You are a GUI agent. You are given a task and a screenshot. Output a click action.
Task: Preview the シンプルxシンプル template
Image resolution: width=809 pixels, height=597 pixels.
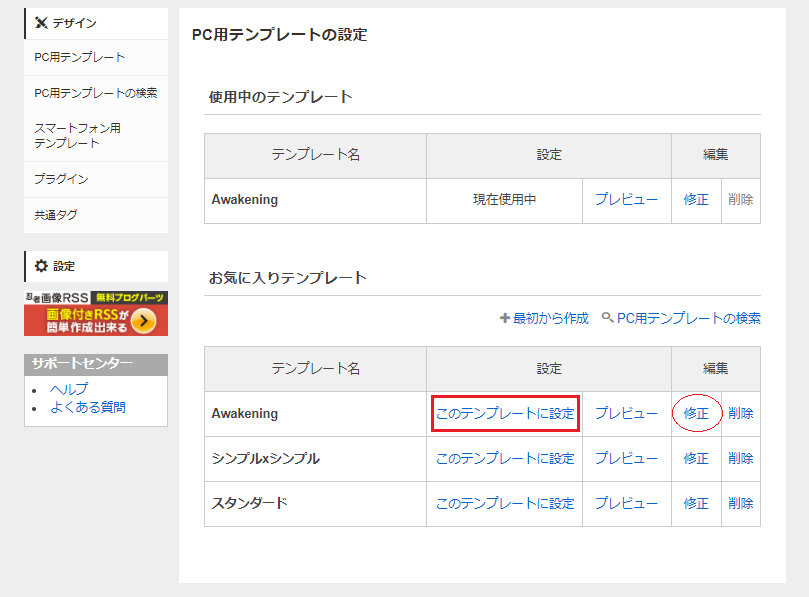626,459
